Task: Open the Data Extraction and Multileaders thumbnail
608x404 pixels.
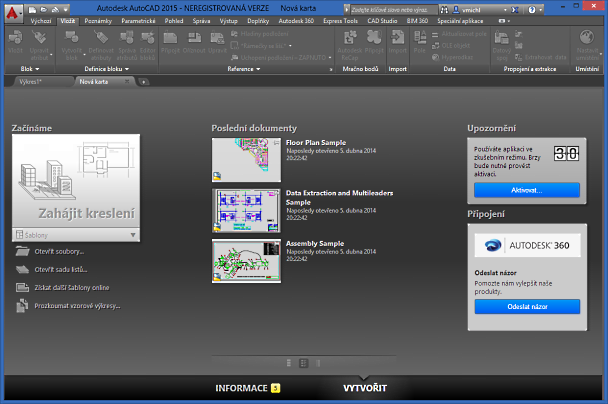Action: coord(246,211)
